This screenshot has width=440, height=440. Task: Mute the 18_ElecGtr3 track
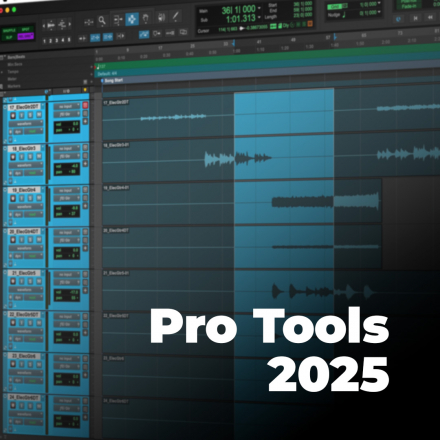point(39,157)
